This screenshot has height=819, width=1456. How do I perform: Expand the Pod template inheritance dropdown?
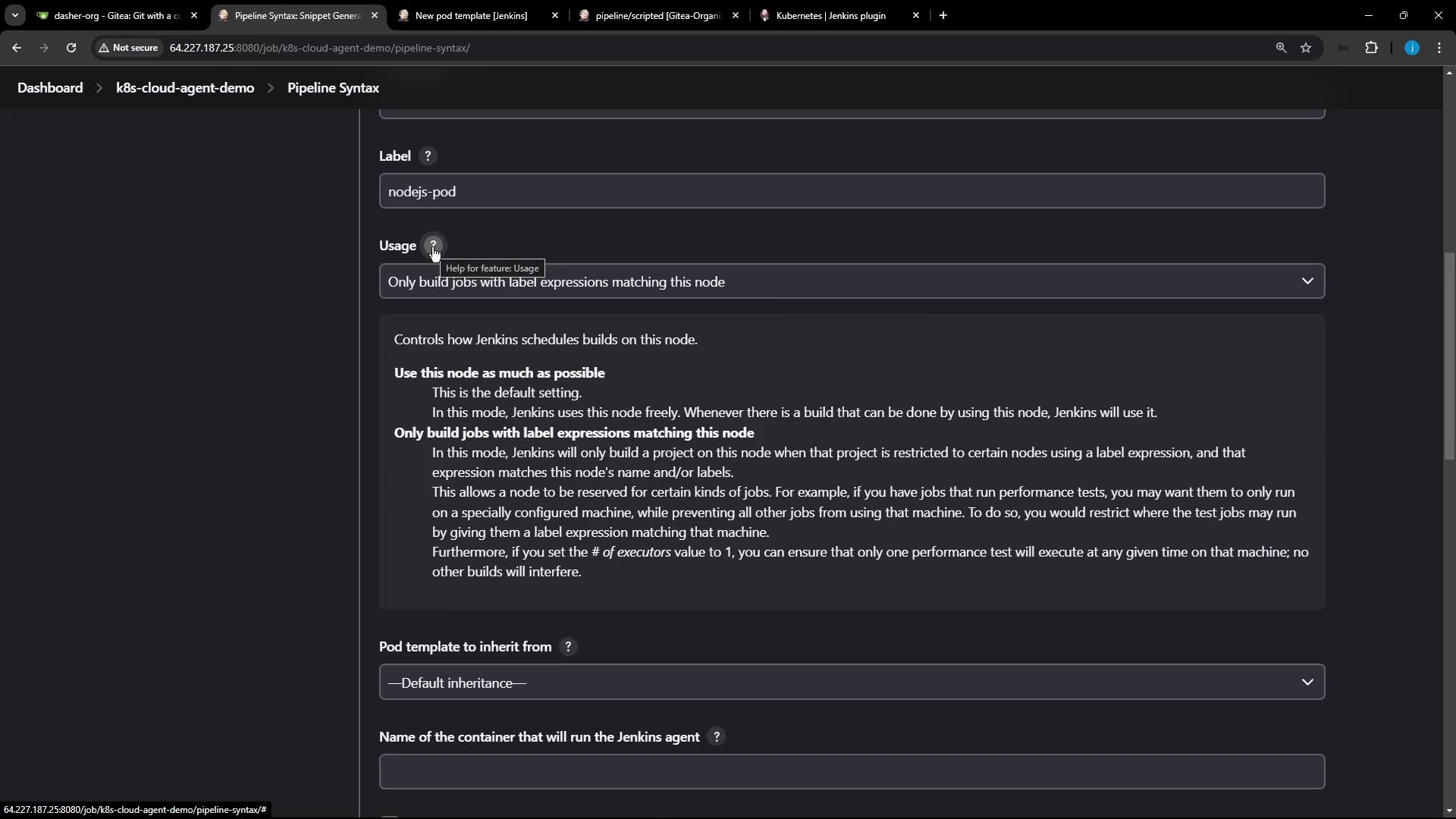coord(851,682)
